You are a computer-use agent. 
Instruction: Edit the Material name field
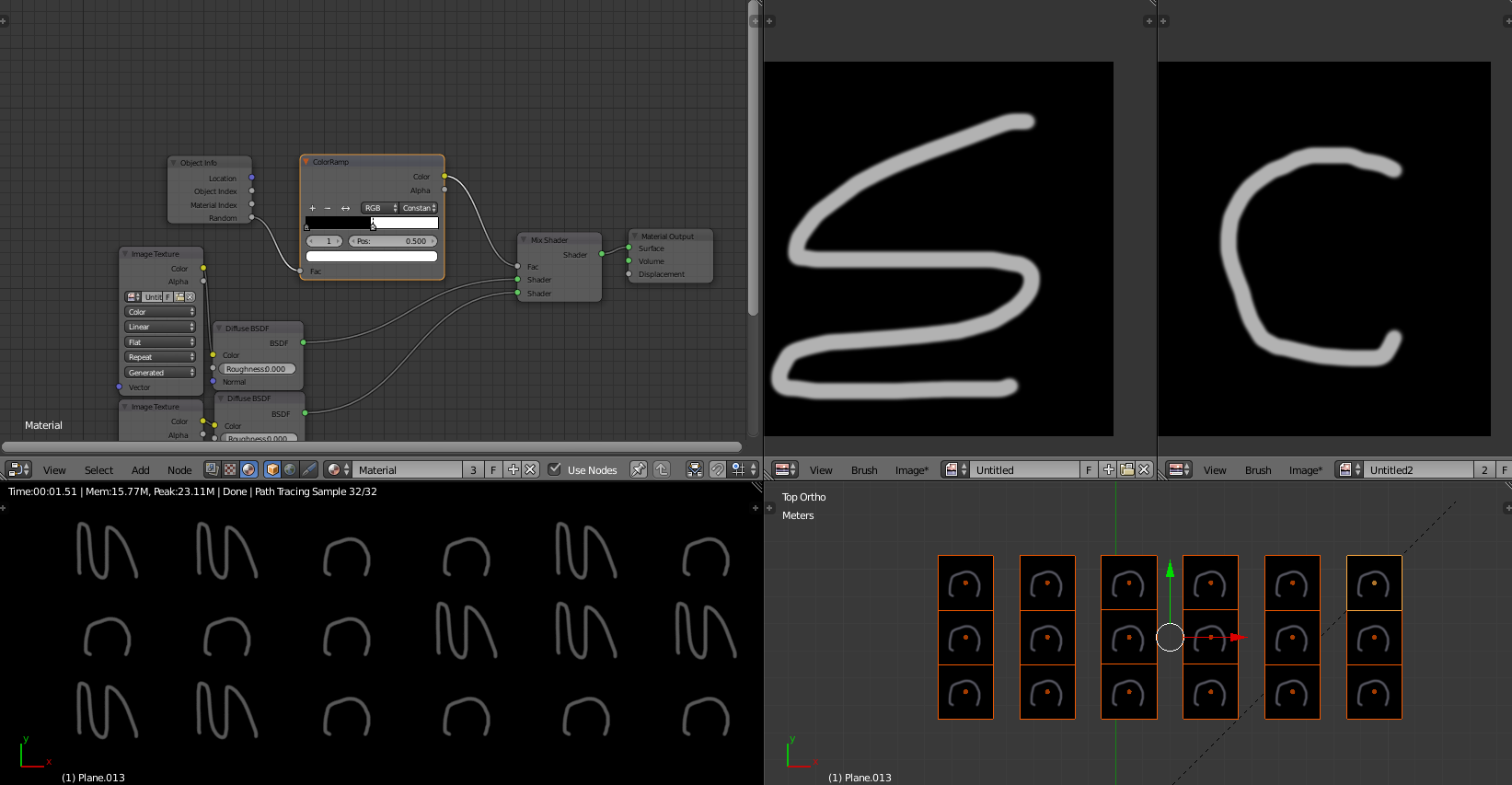click(408, 469)
